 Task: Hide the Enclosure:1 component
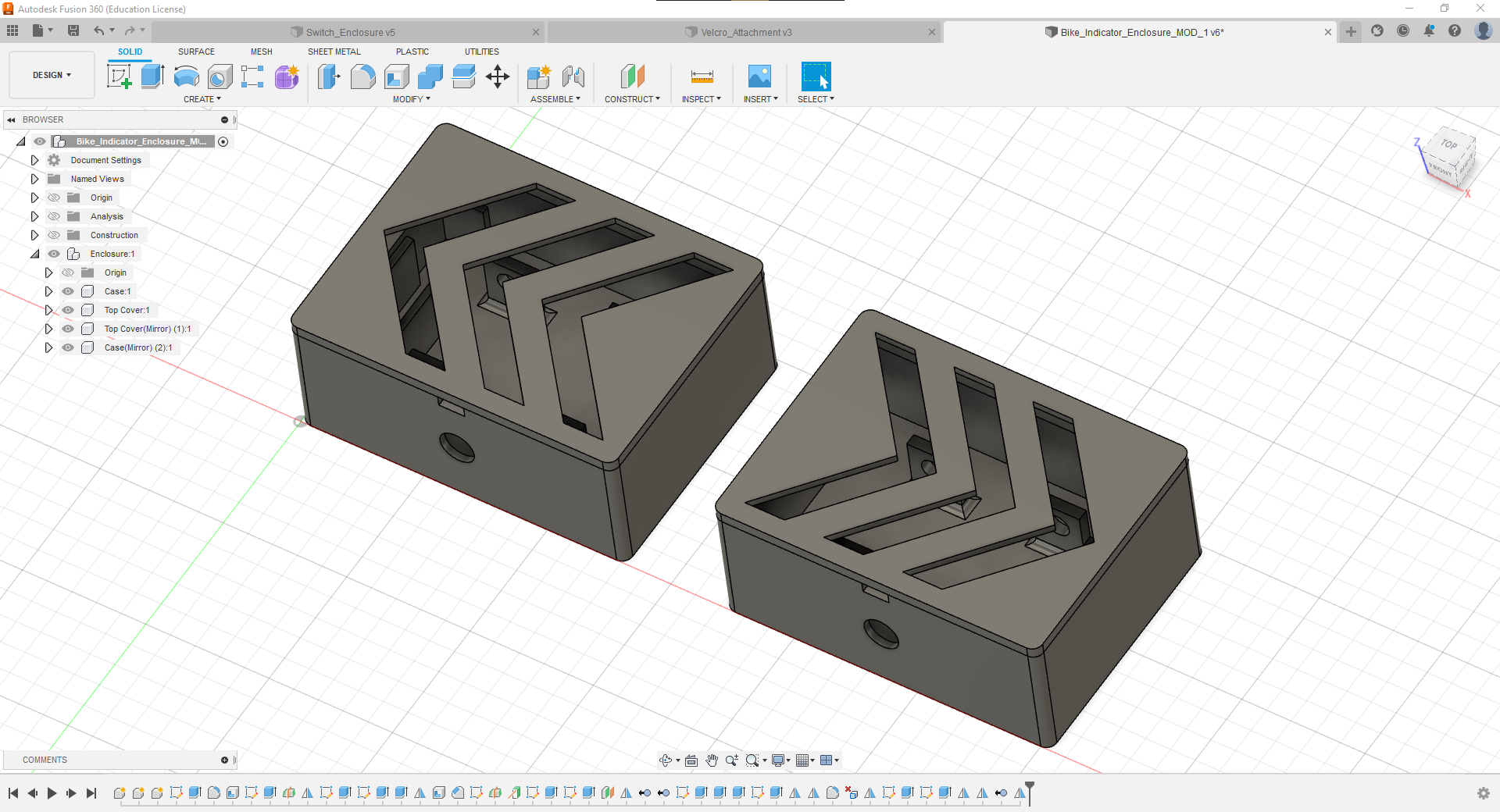[53, 254]
